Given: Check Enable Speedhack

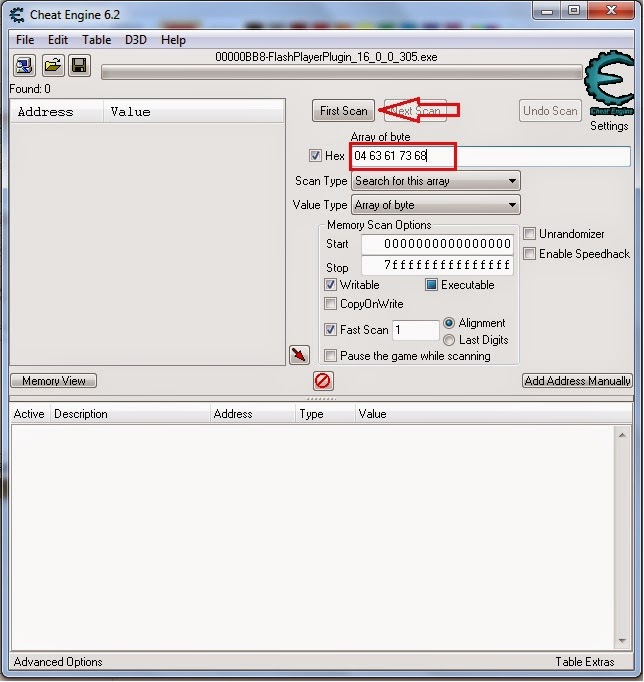Looking at the screenshot, I should pyautogui.click(x=529, y=253).
